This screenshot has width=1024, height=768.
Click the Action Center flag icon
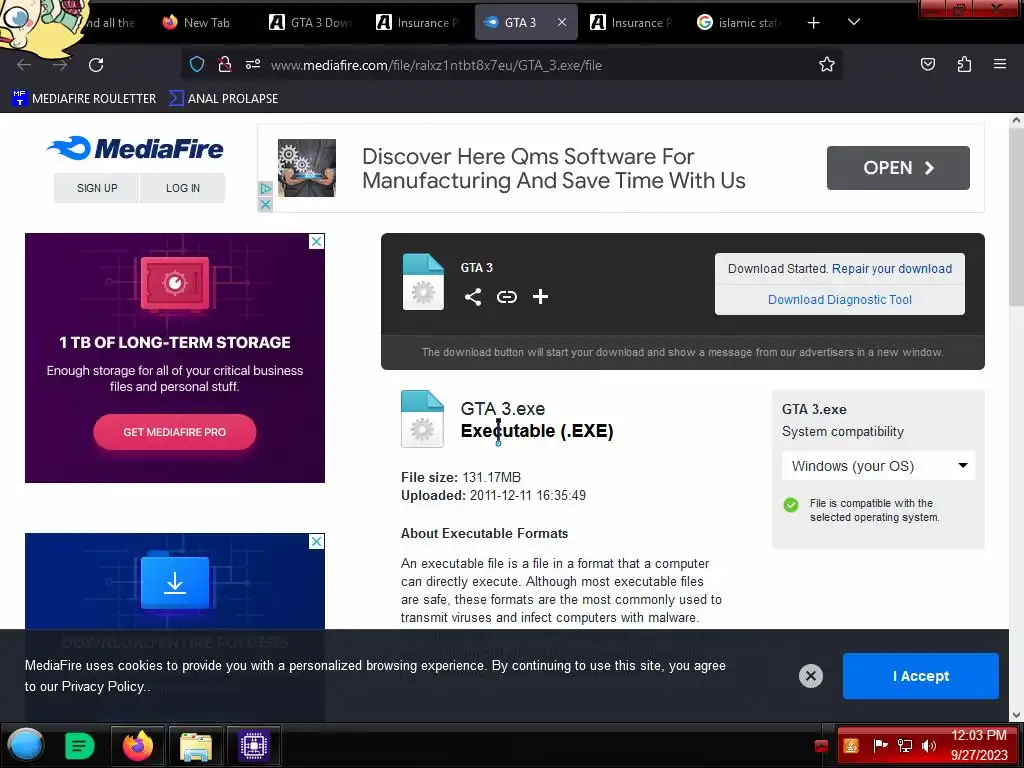pyautogui.click(x=880, y=746)
